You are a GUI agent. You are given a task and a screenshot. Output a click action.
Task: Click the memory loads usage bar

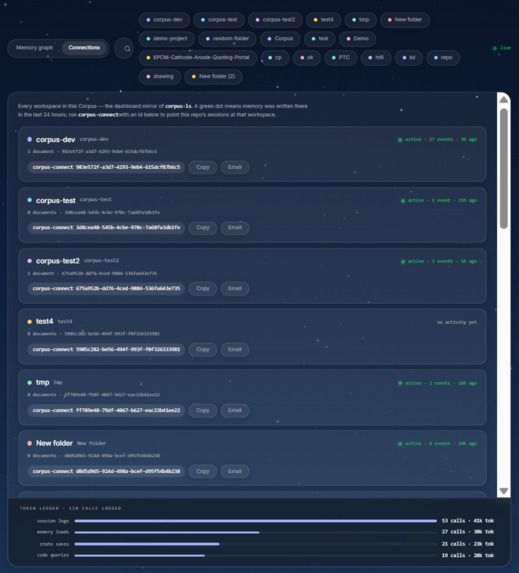point(255,532)
